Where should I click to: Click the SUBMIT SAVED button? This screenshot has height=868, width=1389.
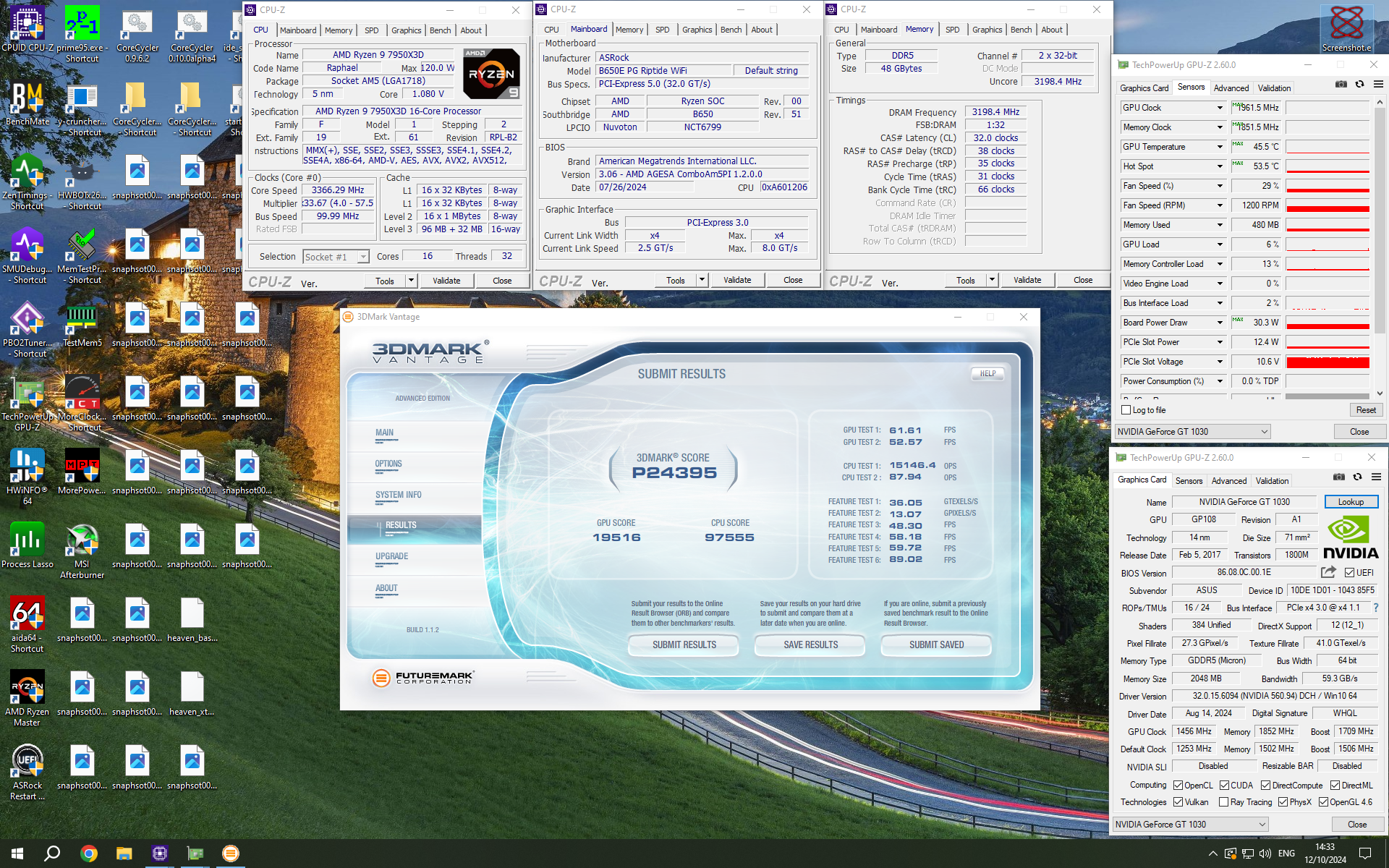point(936,644)
